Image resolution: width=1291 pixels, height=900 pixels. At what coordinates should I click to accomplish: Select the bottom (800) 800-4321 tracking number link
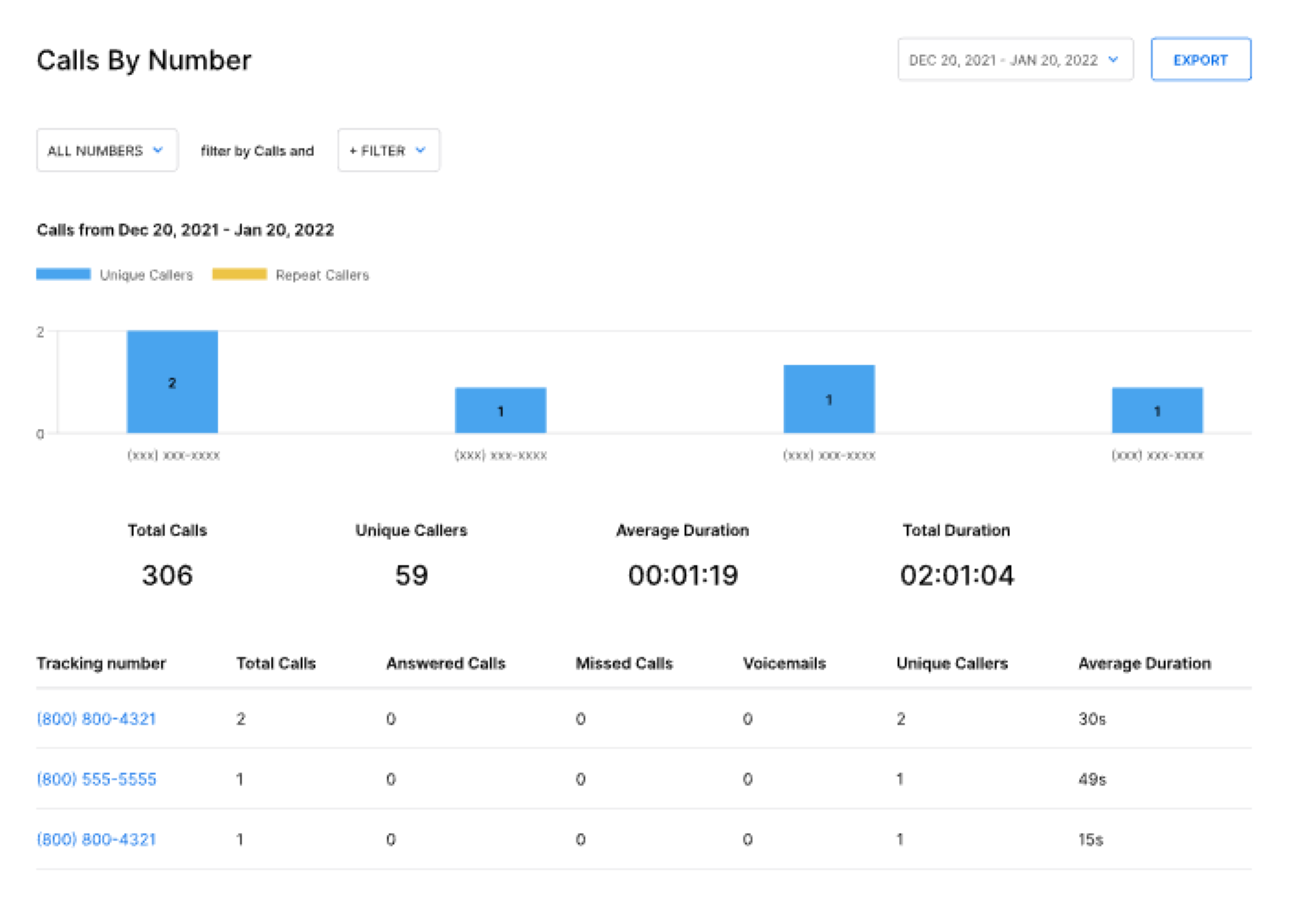tap(95, 839)
